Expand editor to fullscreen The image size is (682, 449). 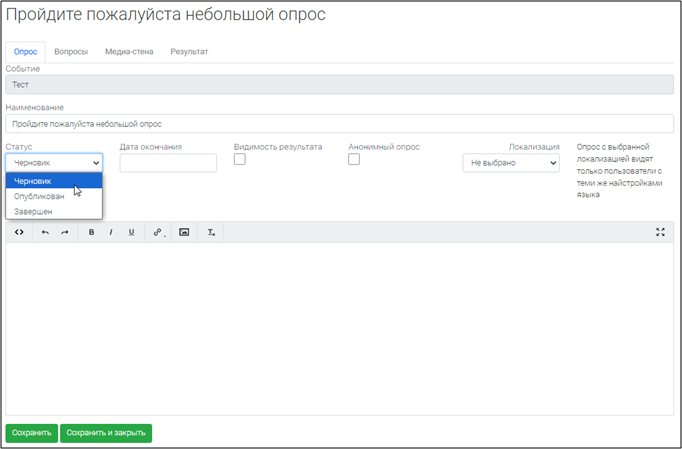pos(660,232)
